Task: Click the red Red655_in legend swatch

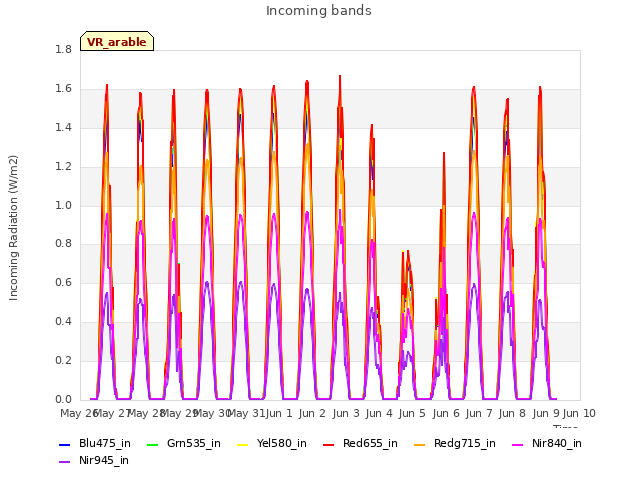Action: pos(329,444)
